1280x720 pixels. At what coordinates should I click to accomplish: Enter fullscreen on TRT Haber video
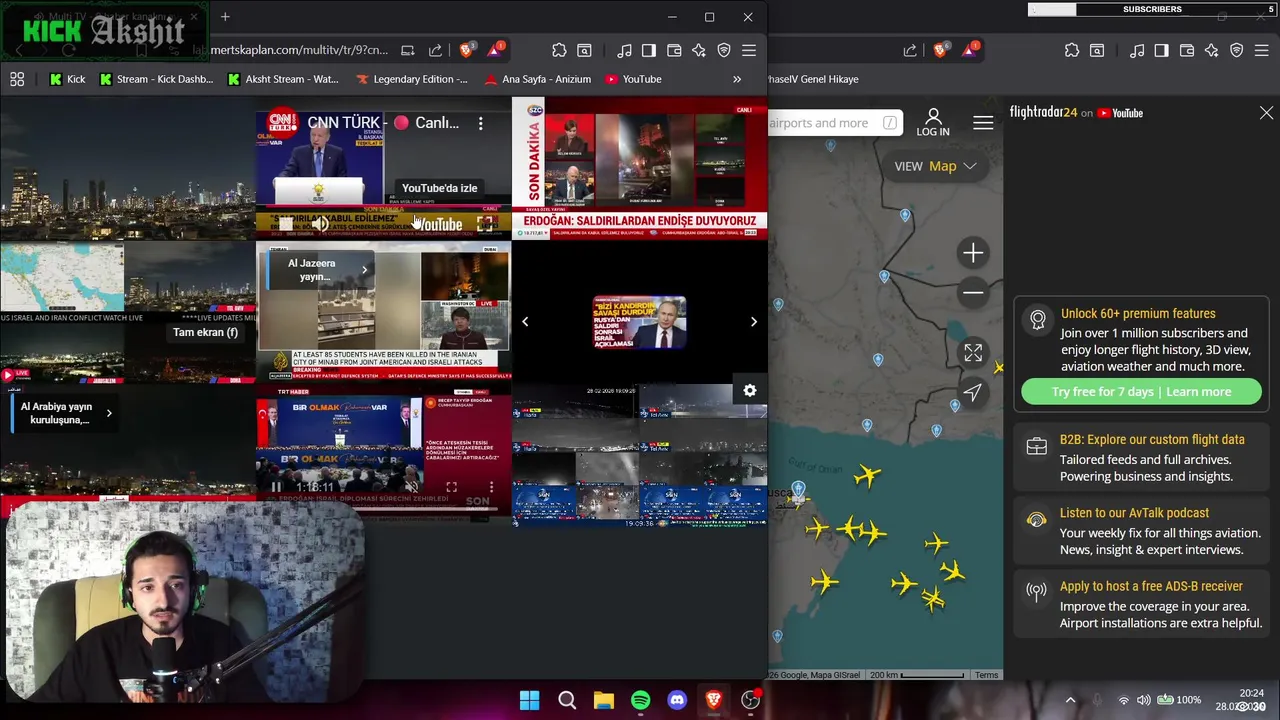pos(451,487)
